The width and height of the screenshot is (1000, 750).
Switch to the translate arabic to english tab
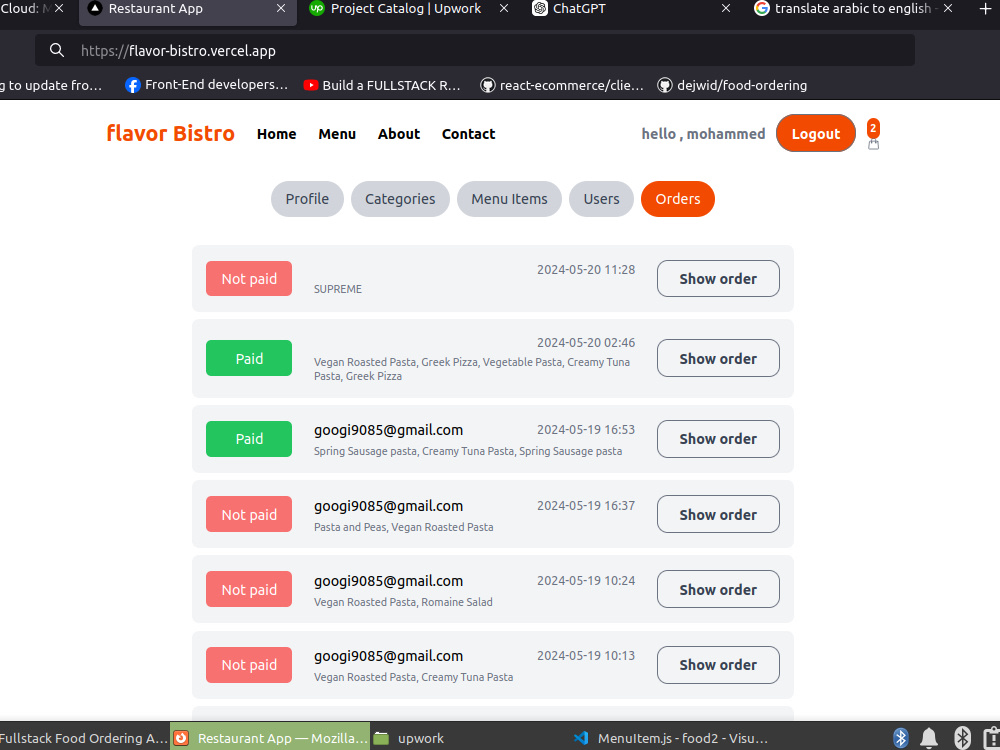[x=853, y=8]
